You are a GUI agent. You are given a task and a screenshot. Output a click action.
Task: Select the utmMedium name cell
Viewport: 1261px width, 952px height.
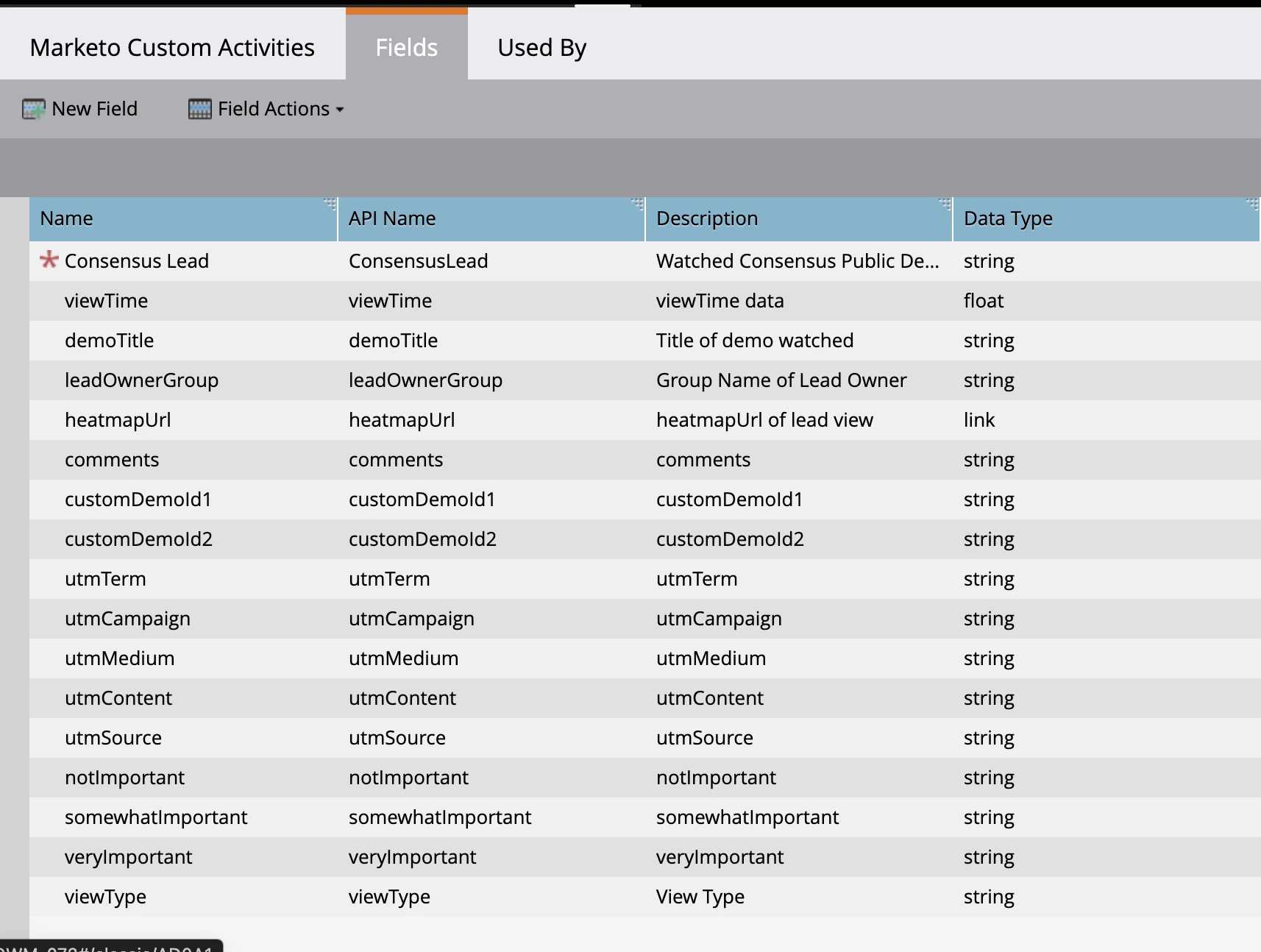(119, 658)
